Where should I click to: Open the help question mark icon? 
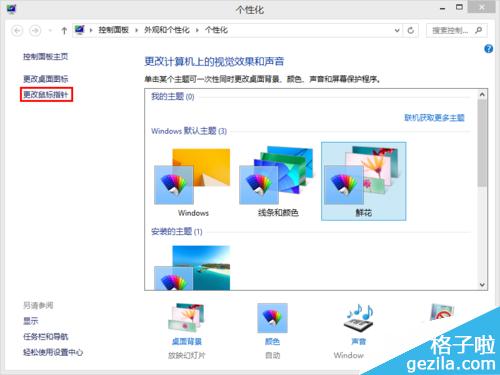click(x=488, y=49)
